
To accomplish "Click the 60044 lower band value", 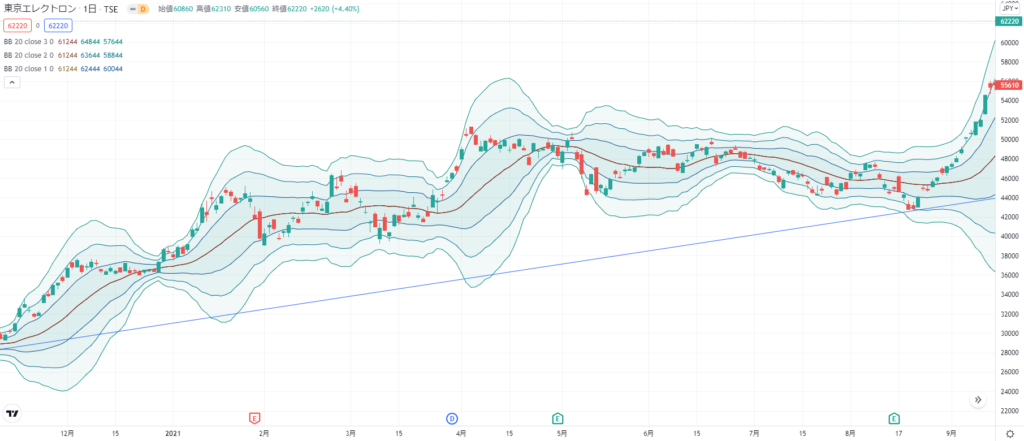I will tap(112, 69).
